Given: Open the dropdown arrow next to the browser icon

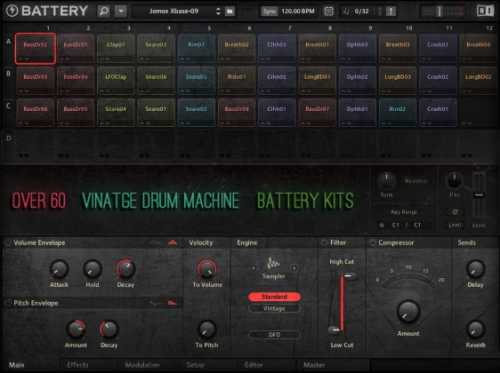Looking at the screenshot, I should pos(121,11).
